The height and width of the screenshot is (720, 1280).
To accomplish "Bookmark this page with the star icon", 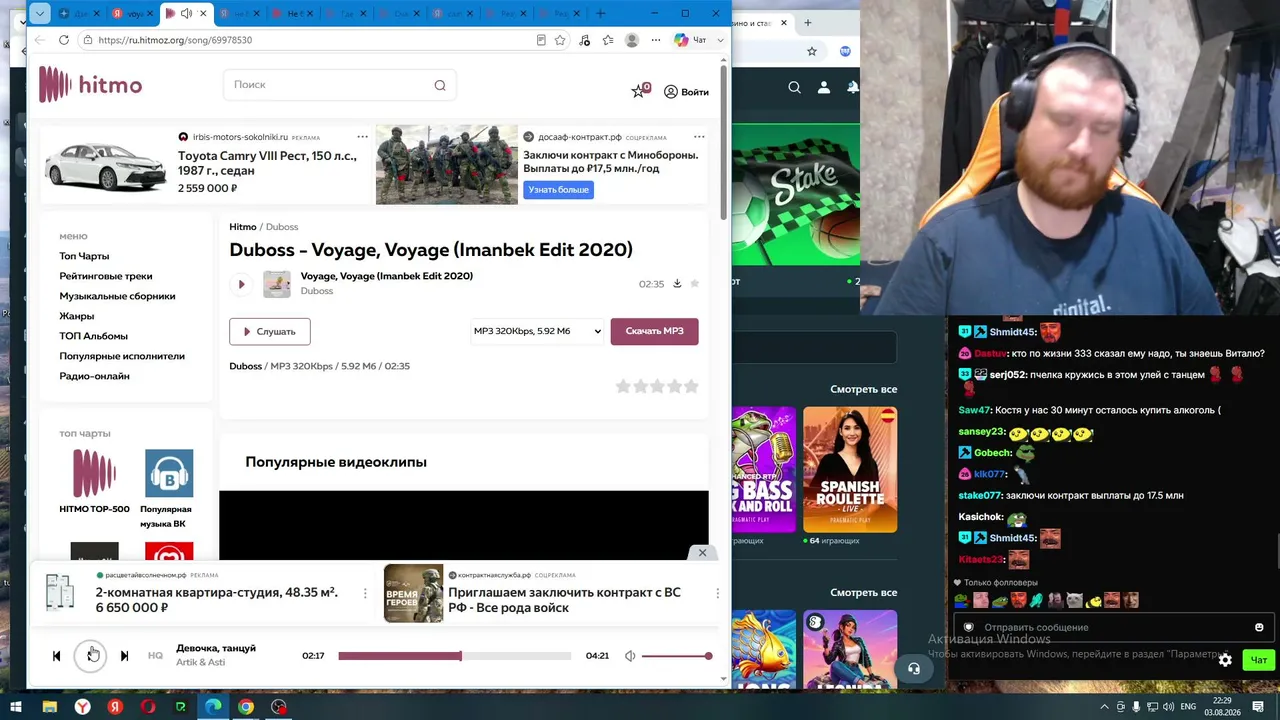I will point(560,40).
